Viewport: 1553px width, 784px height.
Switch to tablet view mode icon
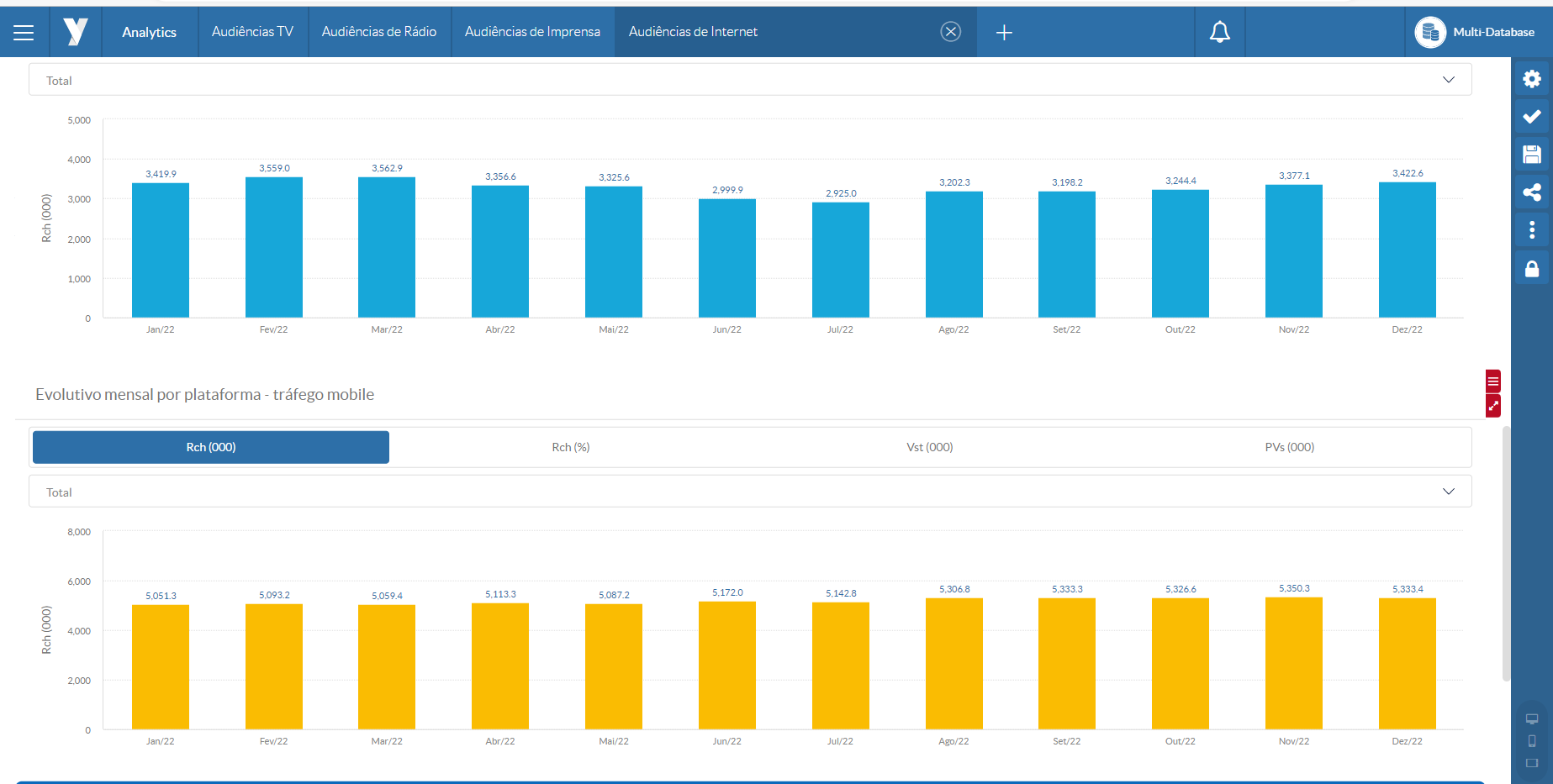tap(1532, 763)
